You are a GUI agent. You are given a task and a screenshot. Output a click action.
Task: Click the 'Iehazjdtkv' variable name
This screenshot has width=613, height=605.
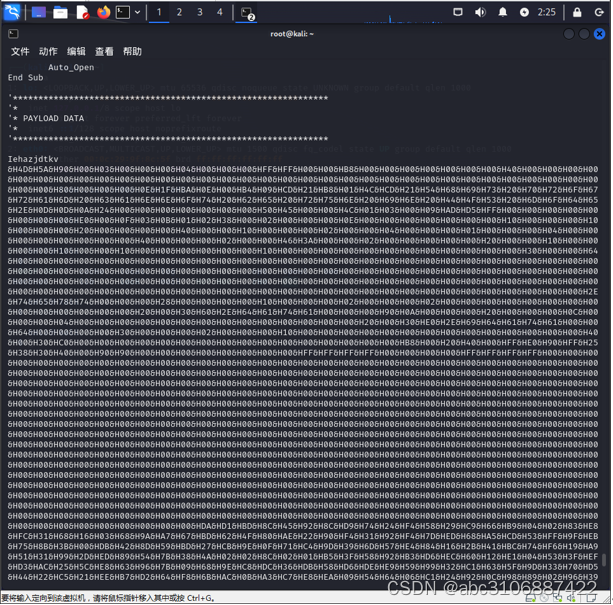33,159
